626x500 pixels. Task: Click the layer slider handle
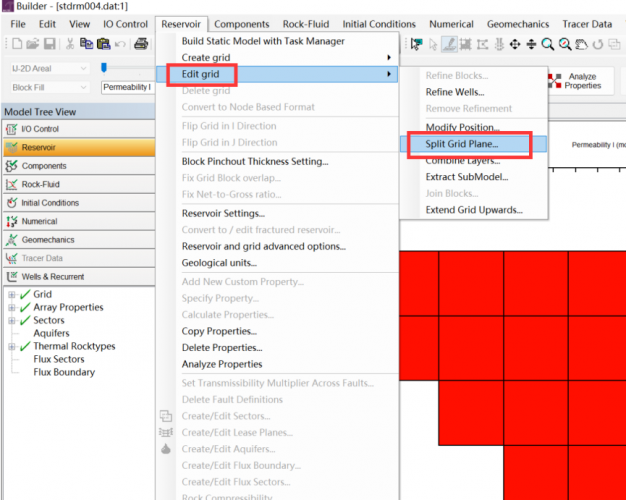pyautogui.click(x=105, y=68)
